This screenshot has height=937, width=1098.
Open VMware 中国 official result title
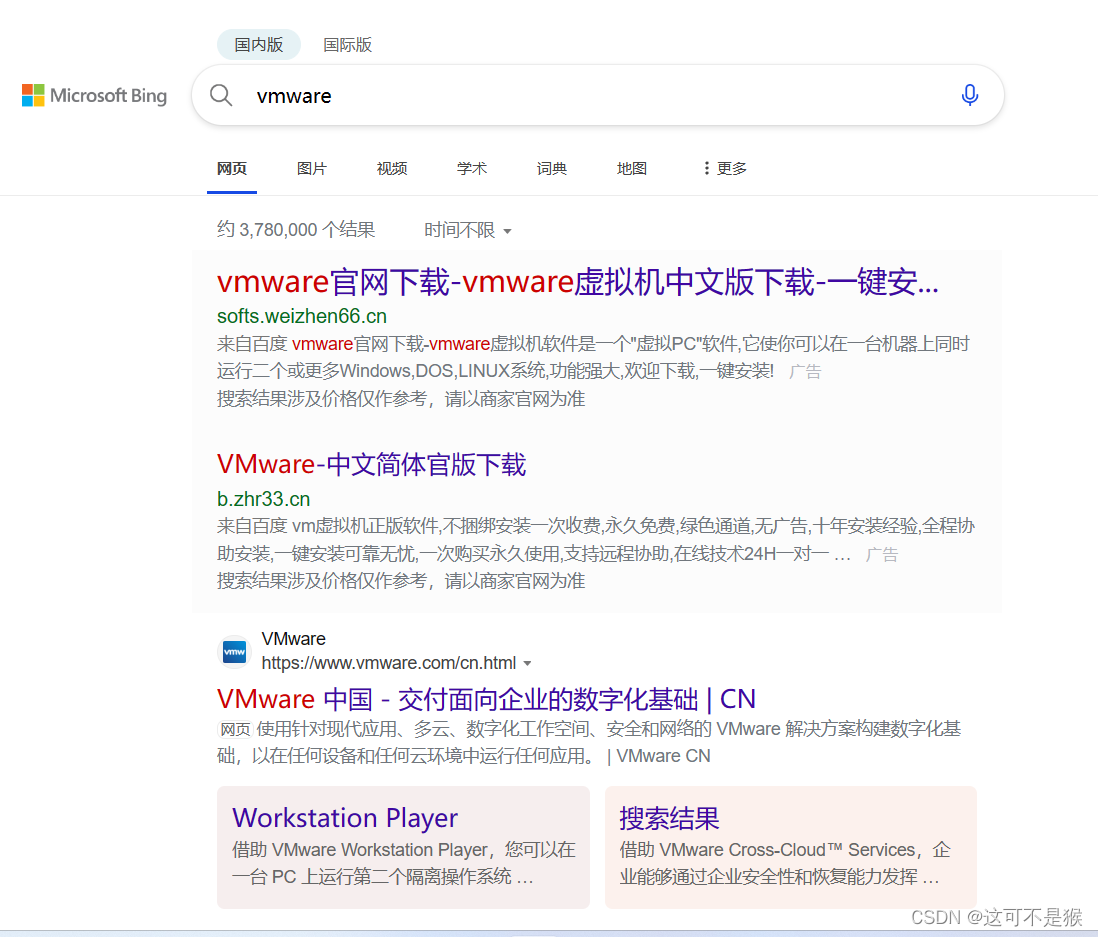[486, 699]
